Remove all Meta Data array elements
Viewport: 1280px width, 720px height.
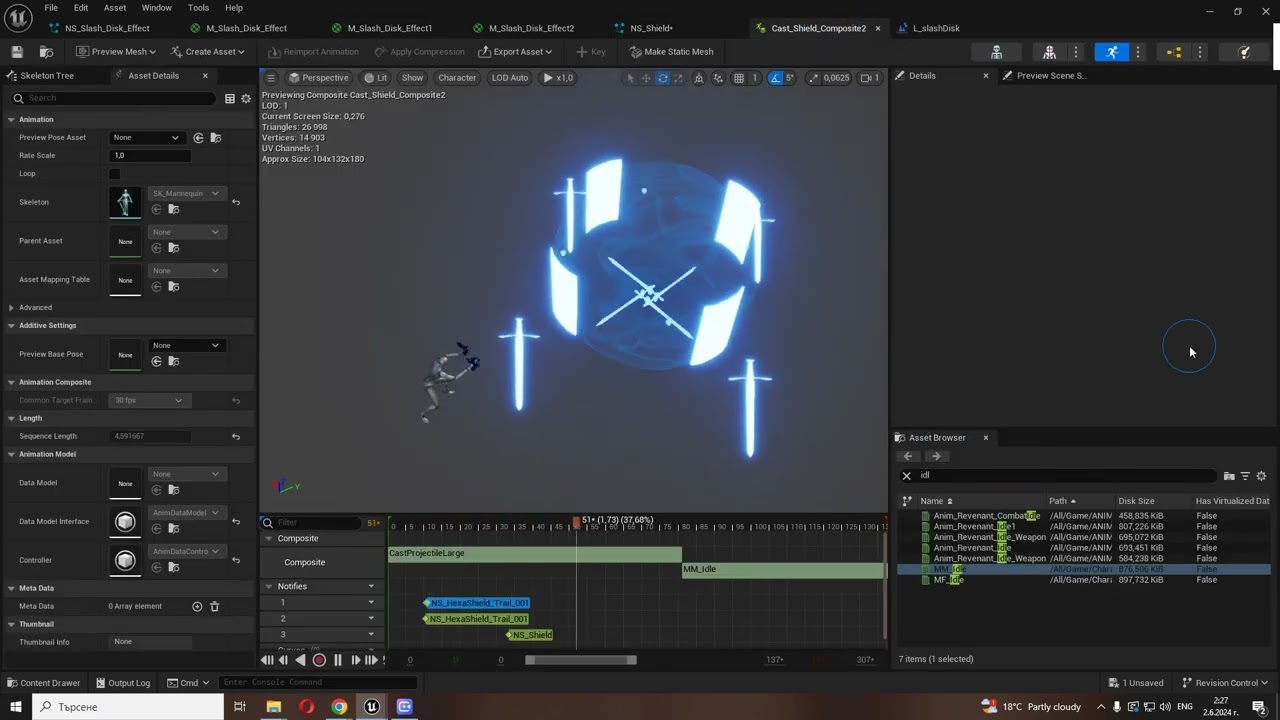(x=214, y=606)
